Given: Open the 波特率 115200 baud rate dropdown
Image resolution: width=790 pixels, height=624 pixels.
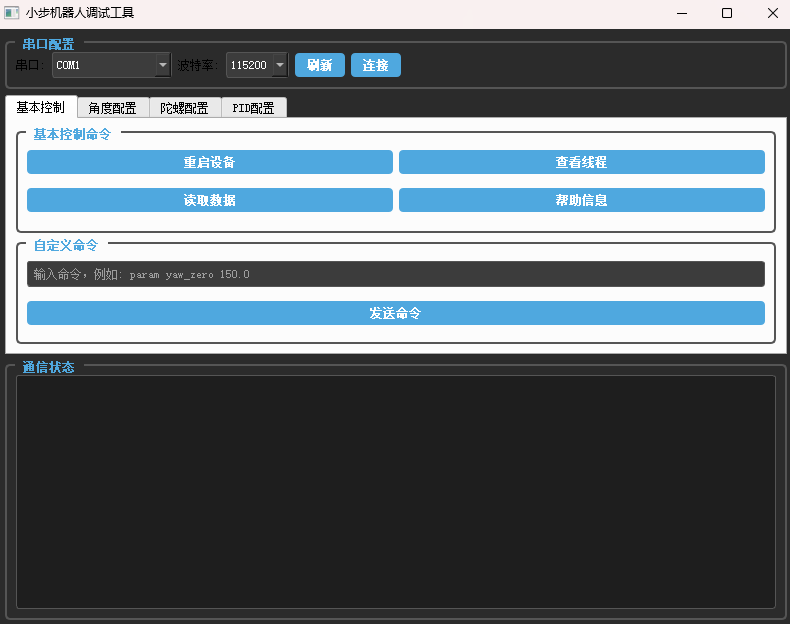Looking at the screenshot, I should [257, 65].
